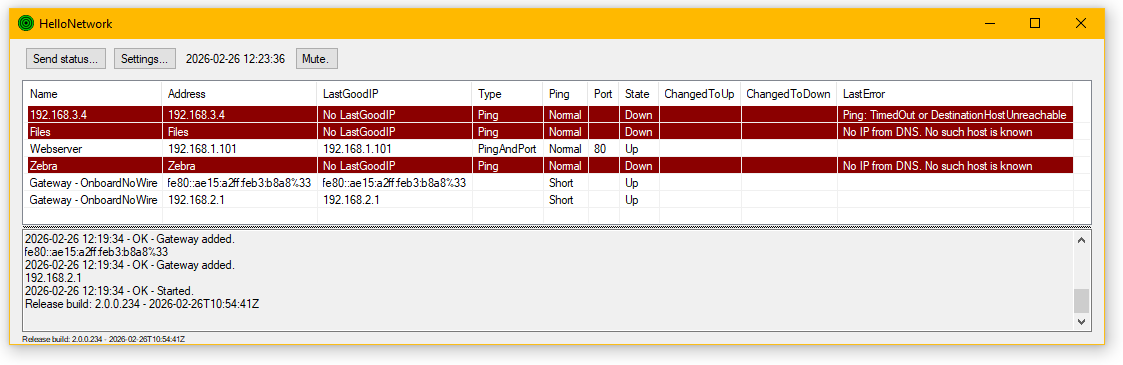The height and width of the screenshot is (365, 1123).
Task: Click the PingAndPort type cell
Action: [506, 149]
